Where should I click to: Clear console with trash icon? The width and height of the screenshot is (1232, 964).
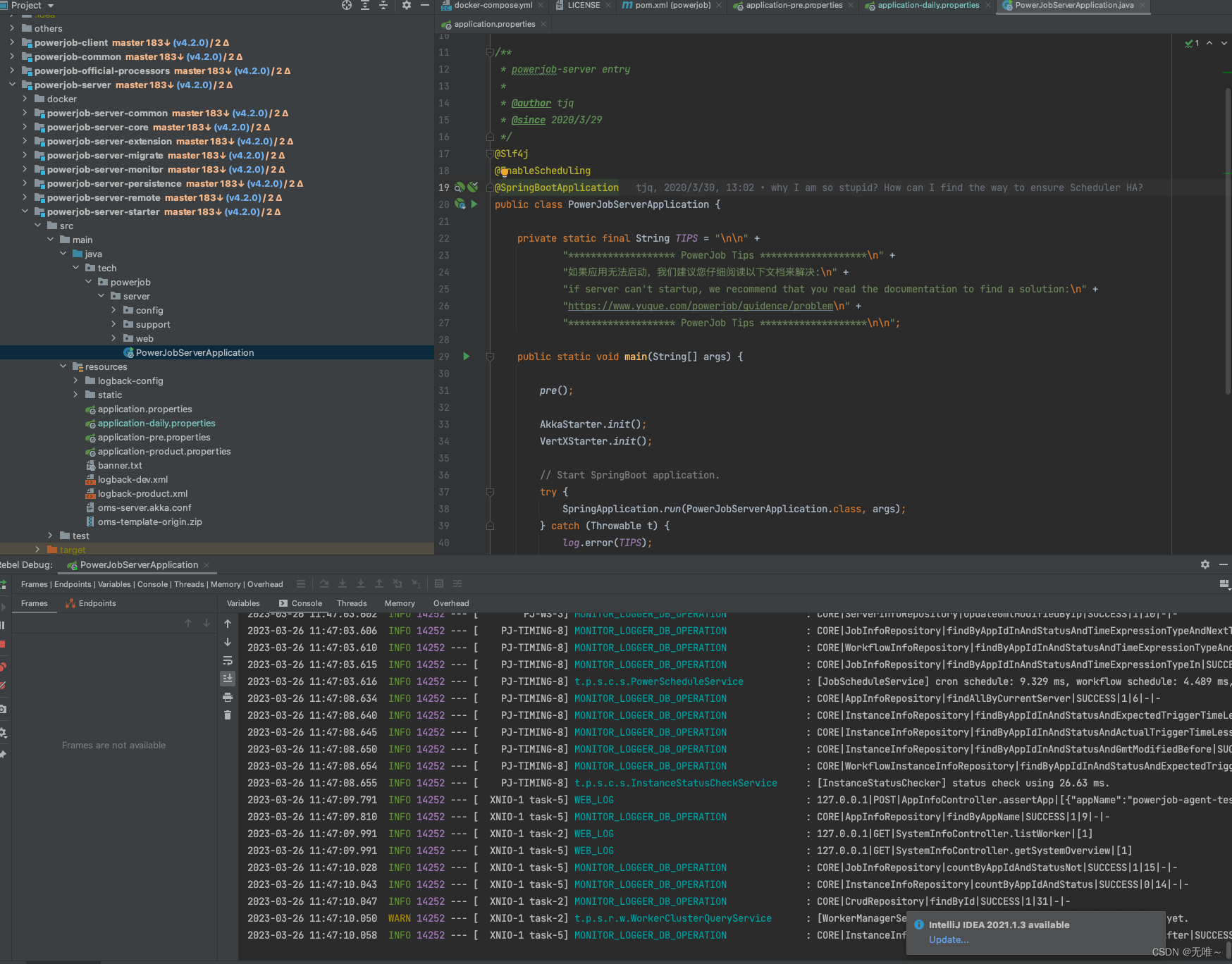228,715
